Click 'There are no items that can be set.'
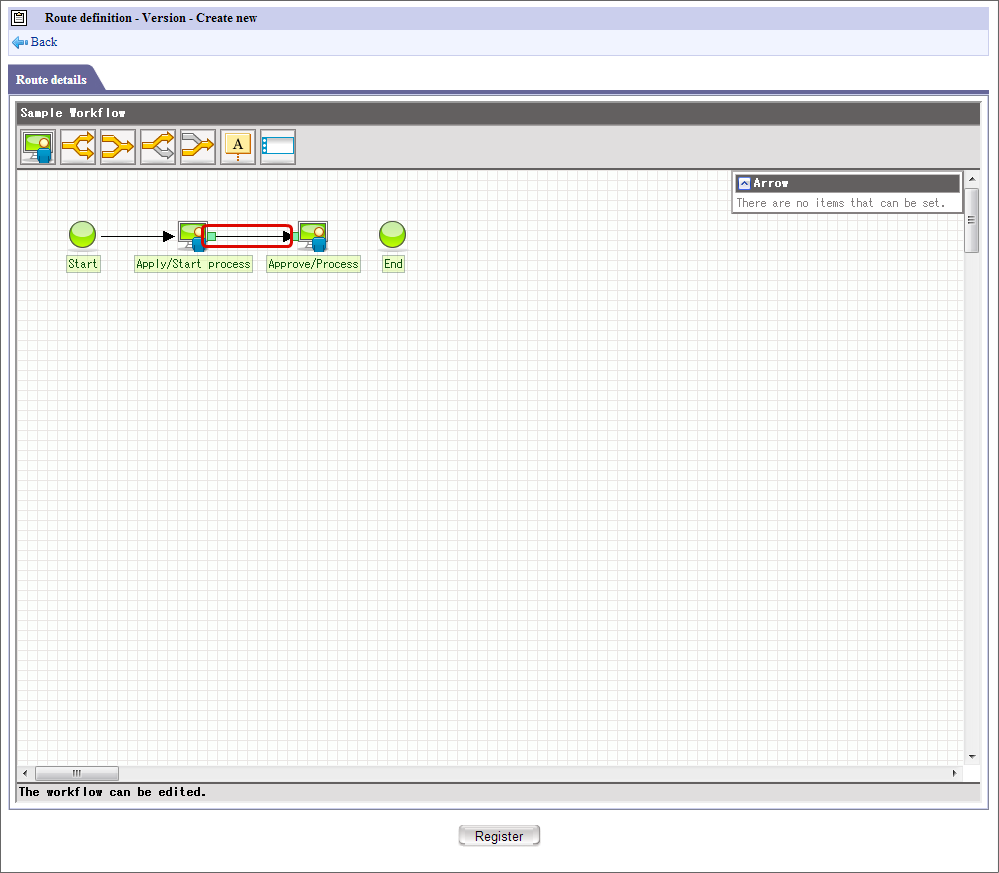Screen dimensions: 999x873 (x=841, y=203)
